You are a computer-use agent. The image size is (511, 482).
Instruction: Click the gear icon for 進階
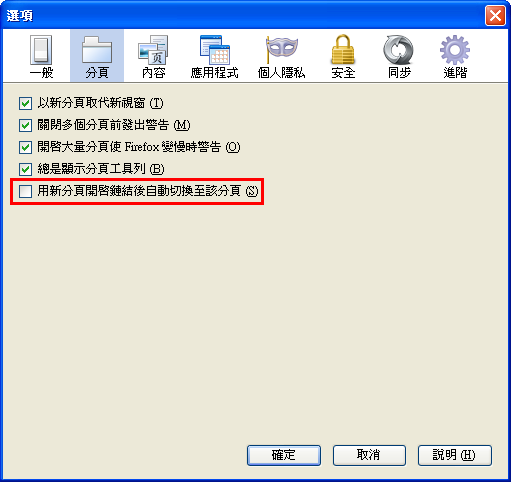[455, 50]
